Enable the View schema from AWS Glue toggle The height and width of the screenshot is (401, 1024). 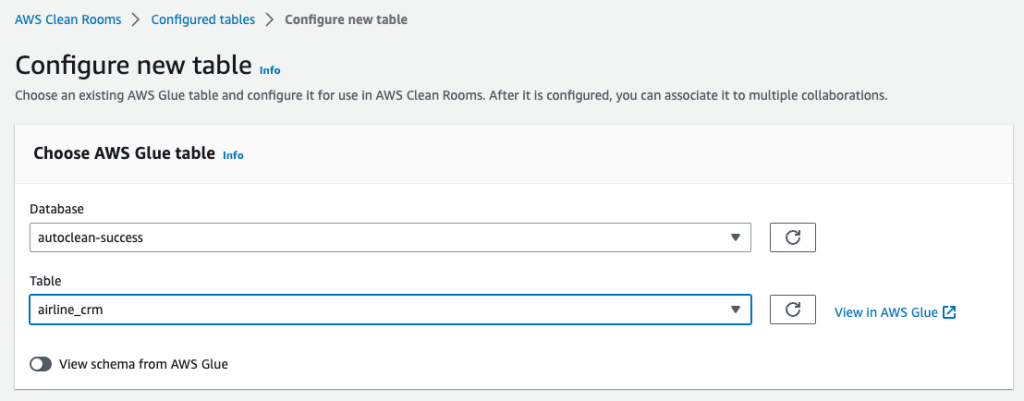click(x=41, y=365)
